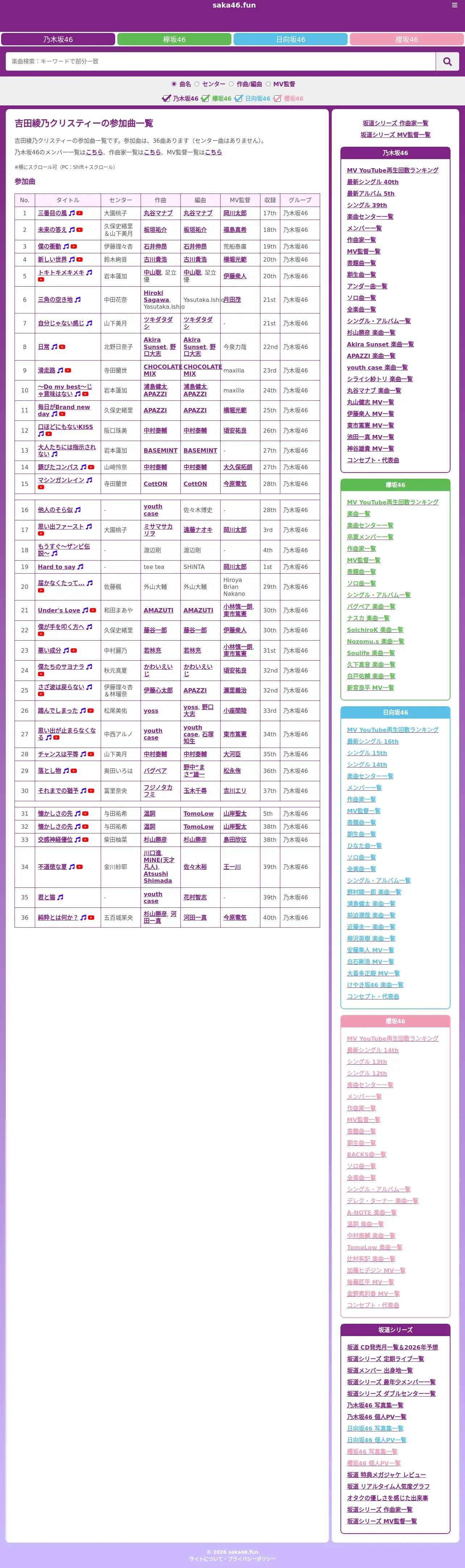Click music note icon for 君と猫

[x=60, y=897]
